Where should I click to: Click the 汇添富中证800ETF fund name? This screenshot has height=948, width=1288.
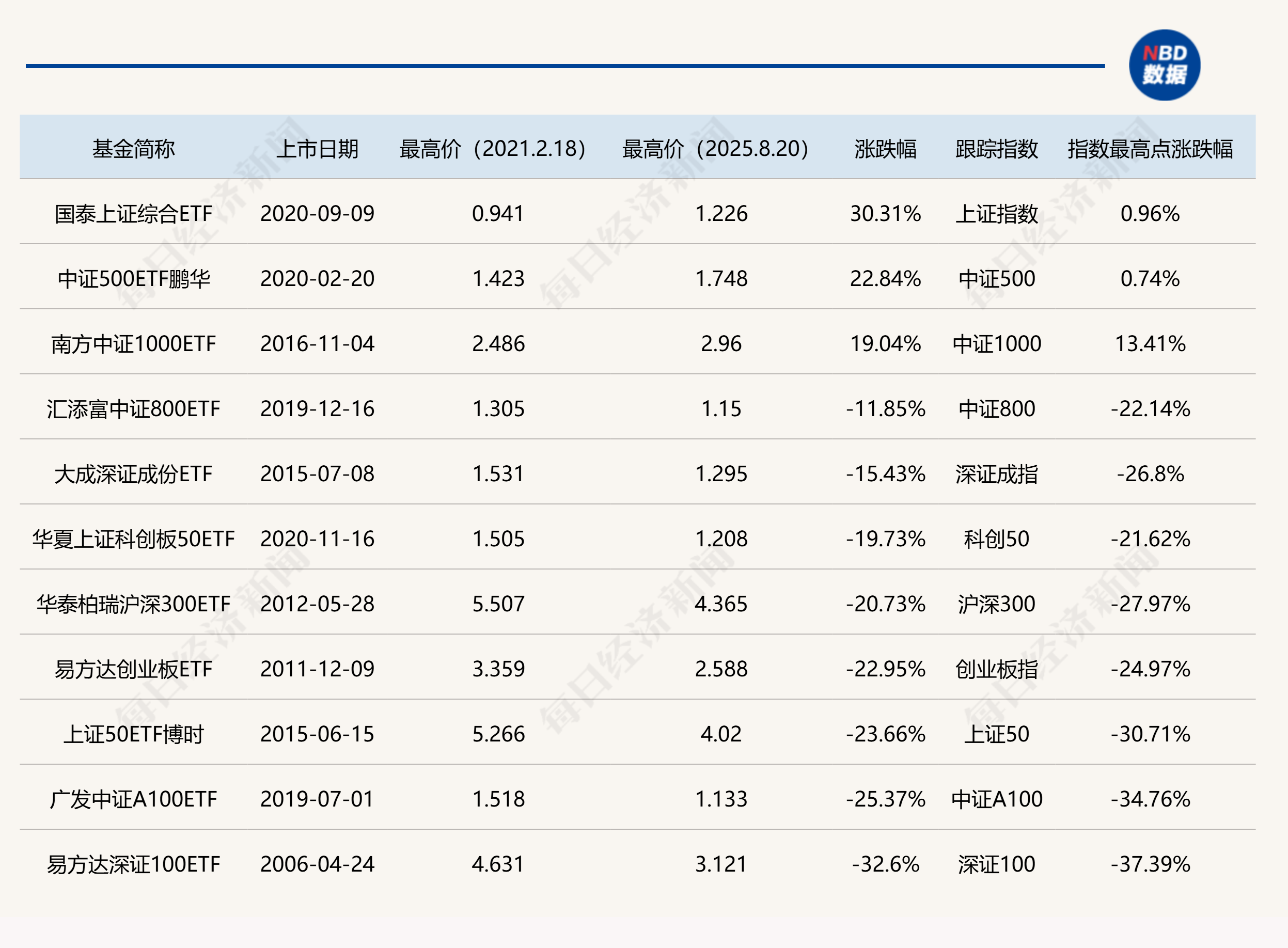[133, 409]
